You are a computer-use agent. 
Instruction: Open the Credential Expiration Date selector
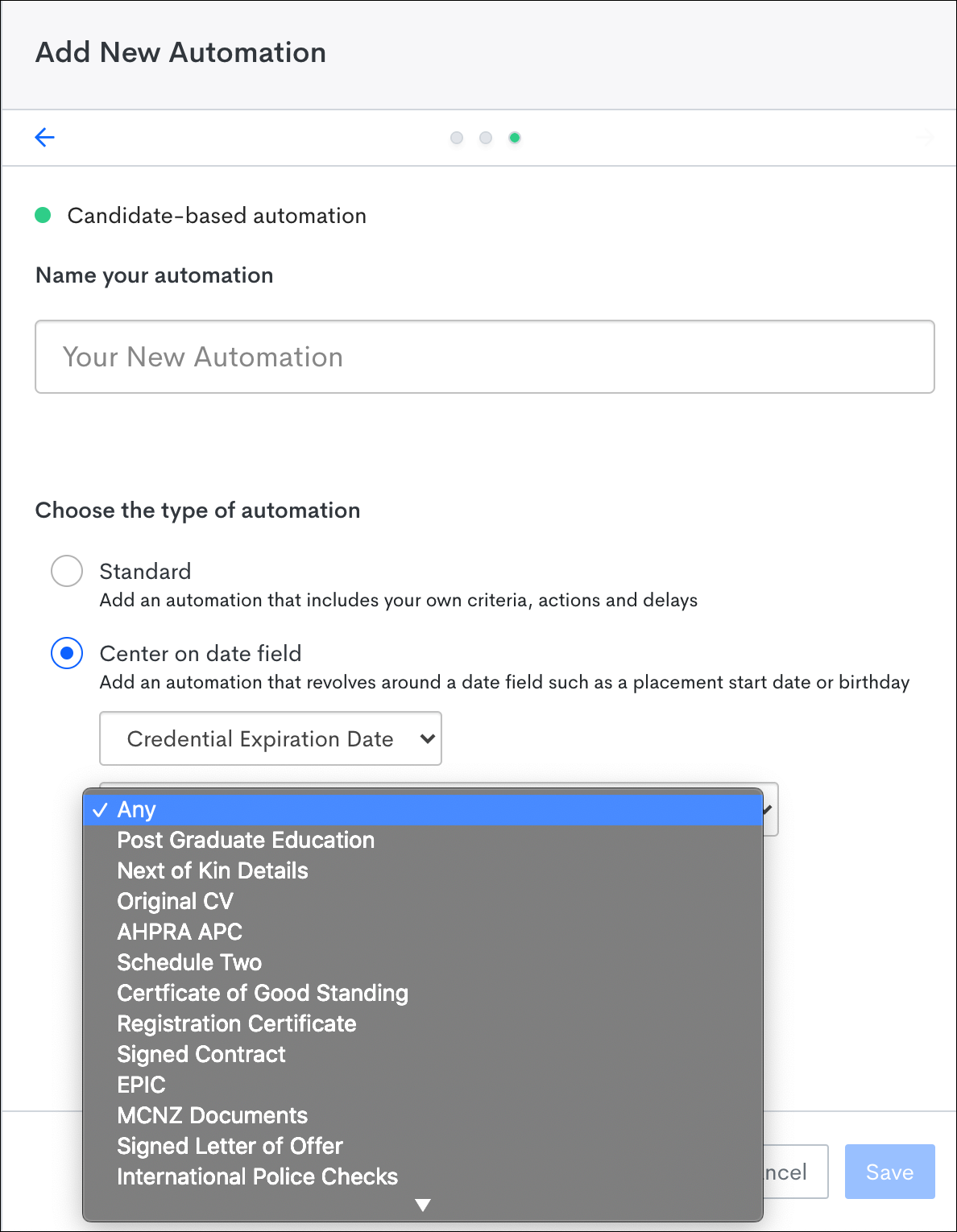[270, 738]
